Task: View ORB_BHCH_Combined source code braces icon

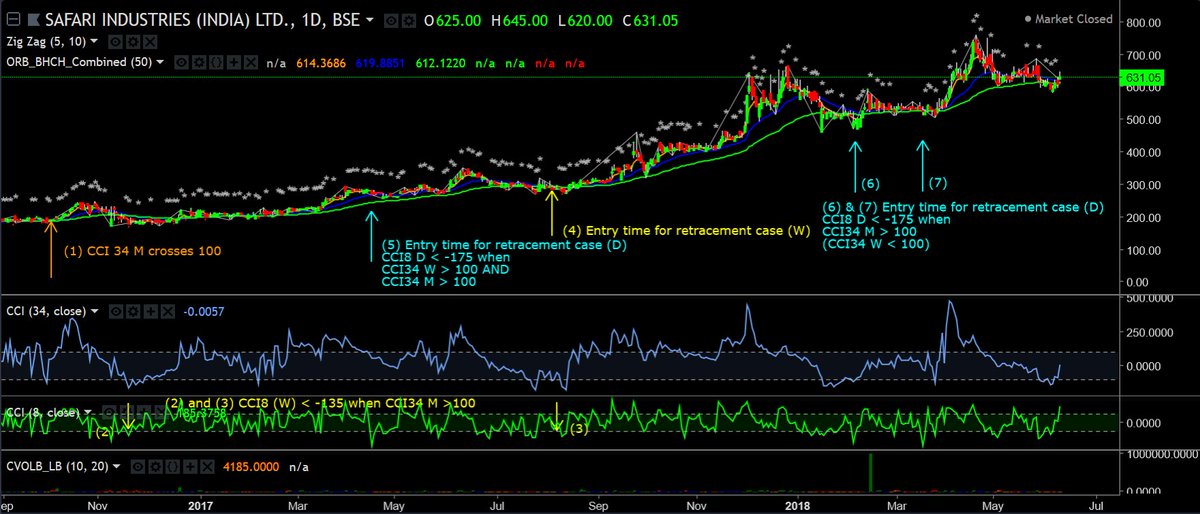Action: coord(216,62)
